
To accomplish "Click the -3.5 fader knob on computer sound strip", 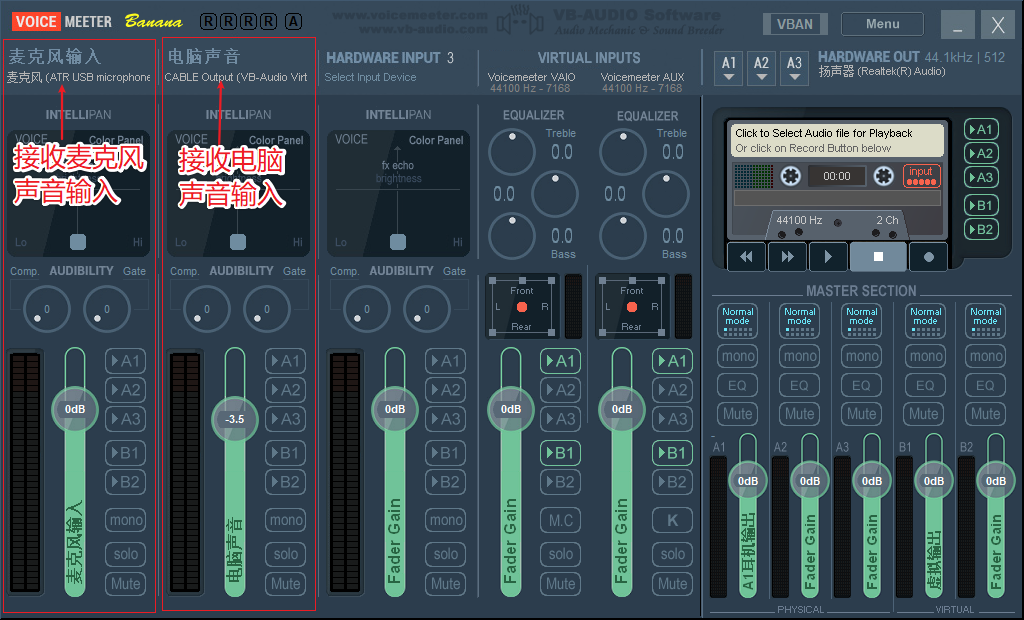I will point(234,419).
